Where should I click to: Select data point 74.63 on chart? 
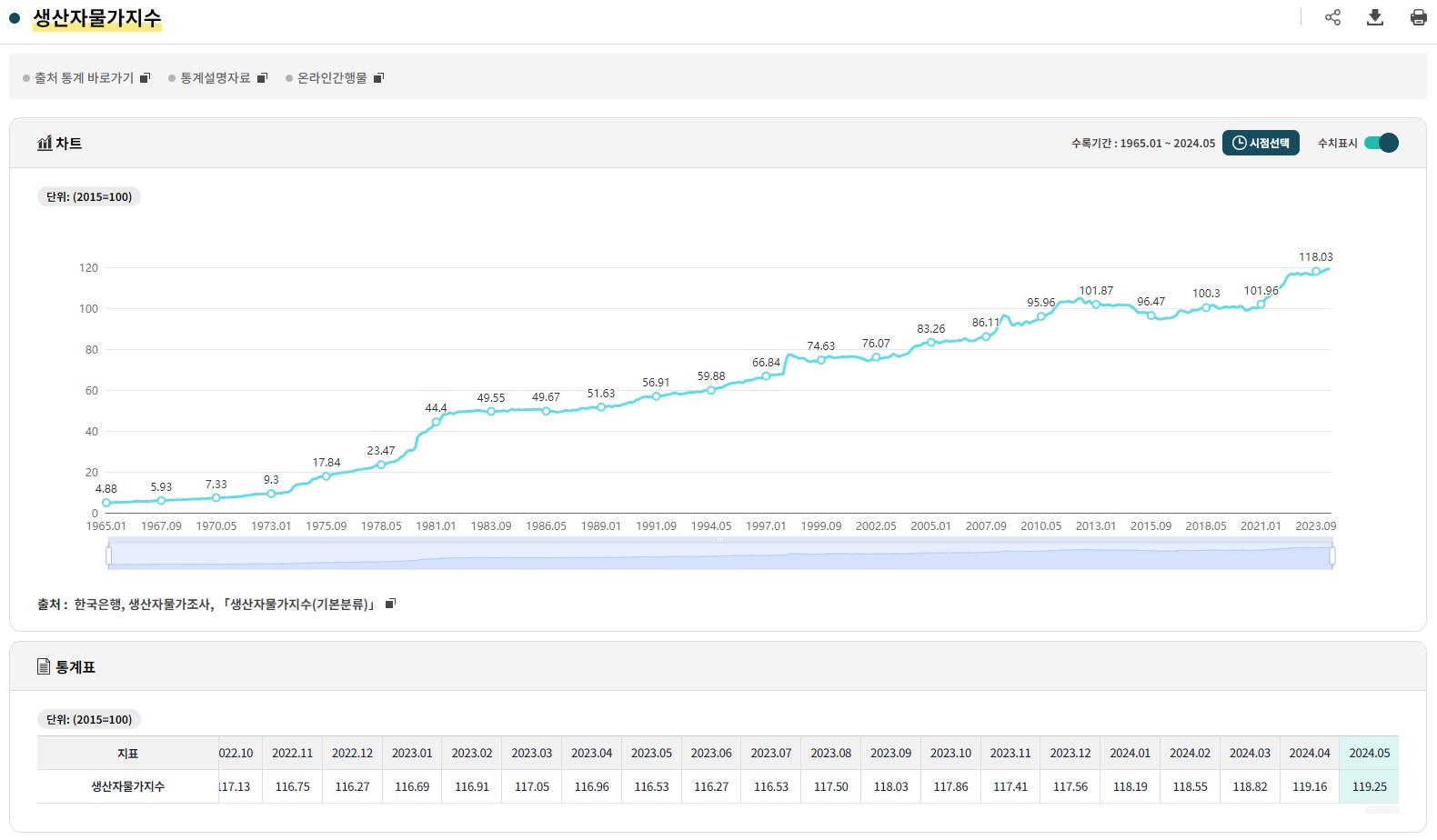821,360
